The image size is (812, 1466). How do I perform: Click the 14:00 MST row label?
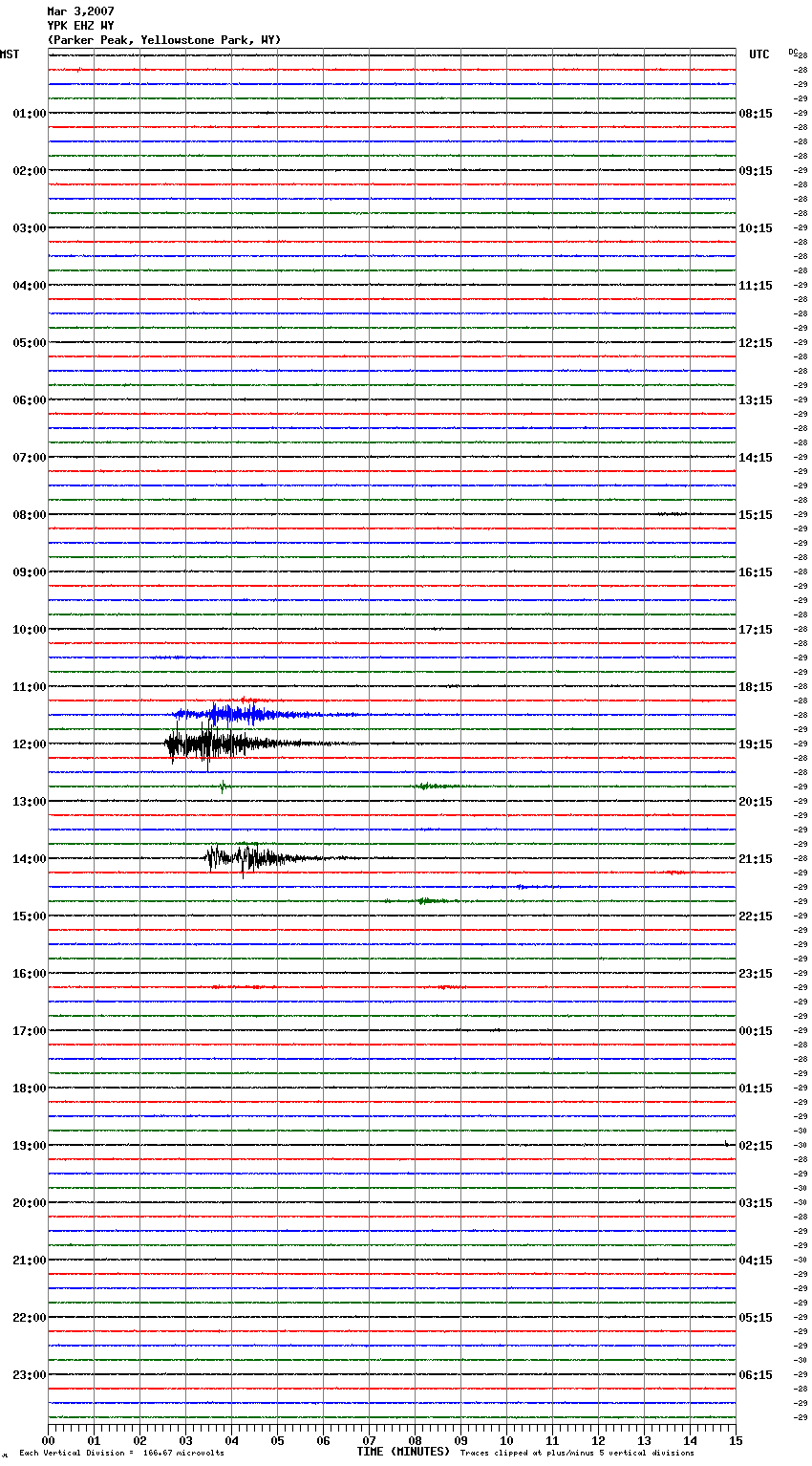click(29, 859)
